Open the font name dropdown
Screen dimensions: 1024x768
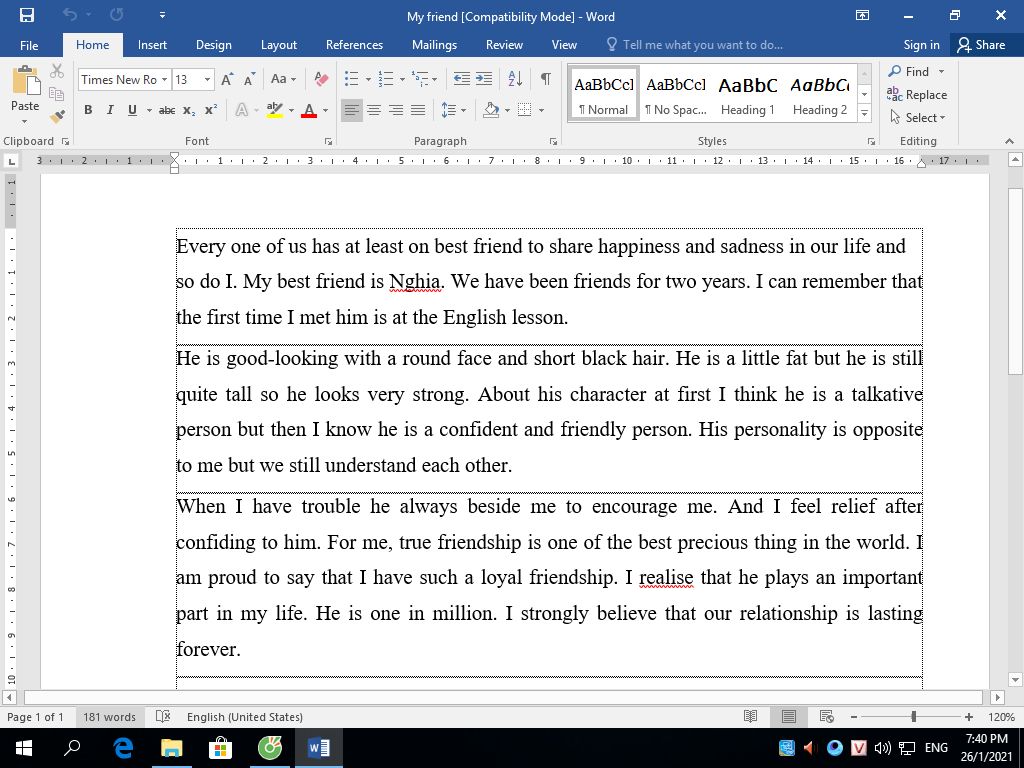click(x=165, y=80)
